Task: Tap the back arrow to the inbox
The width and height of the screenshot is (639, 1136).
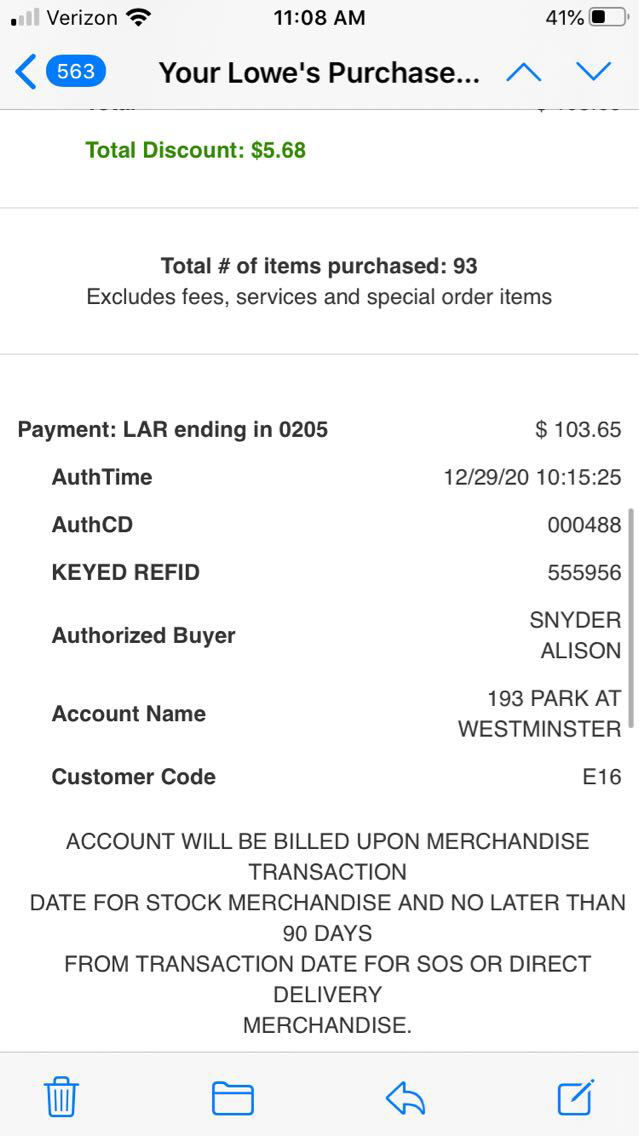Action: [25, 72]
